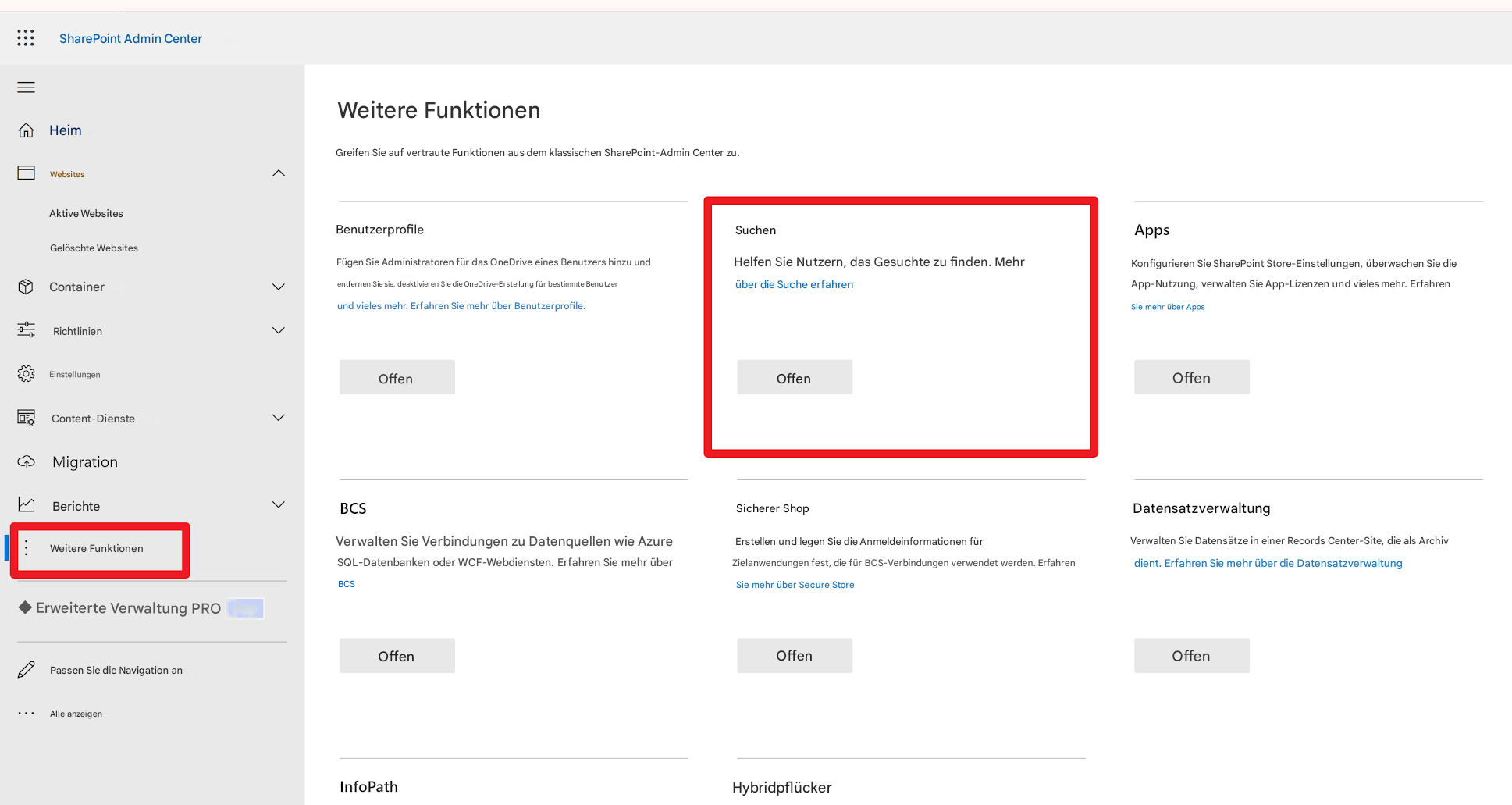Collapse the Websites section chevron
This screenshot has width=1512, height=805.
click(x=279, y=173)
